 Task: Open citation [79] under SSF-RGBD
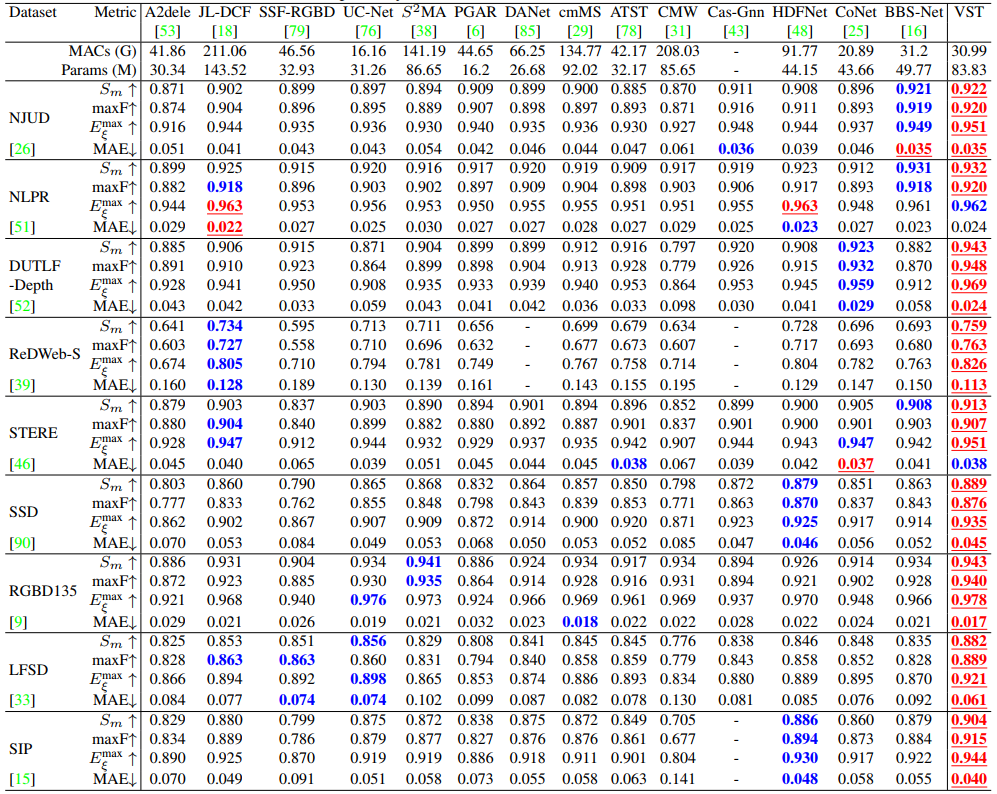pyautogui.click(x=296, y=31)
